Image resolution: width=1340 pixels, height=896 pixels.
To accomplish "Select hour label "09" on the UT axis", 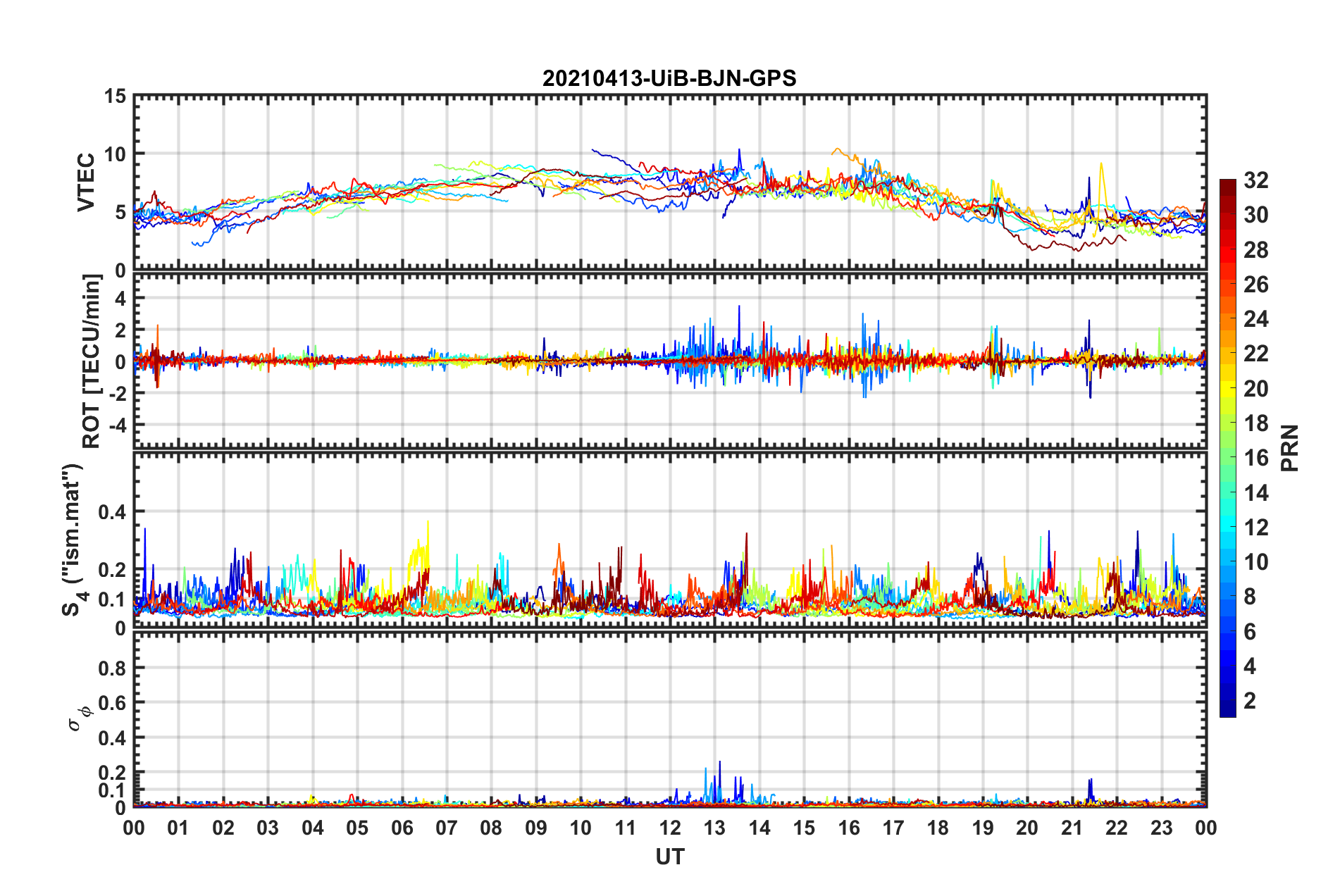I will tap(536, 828).
